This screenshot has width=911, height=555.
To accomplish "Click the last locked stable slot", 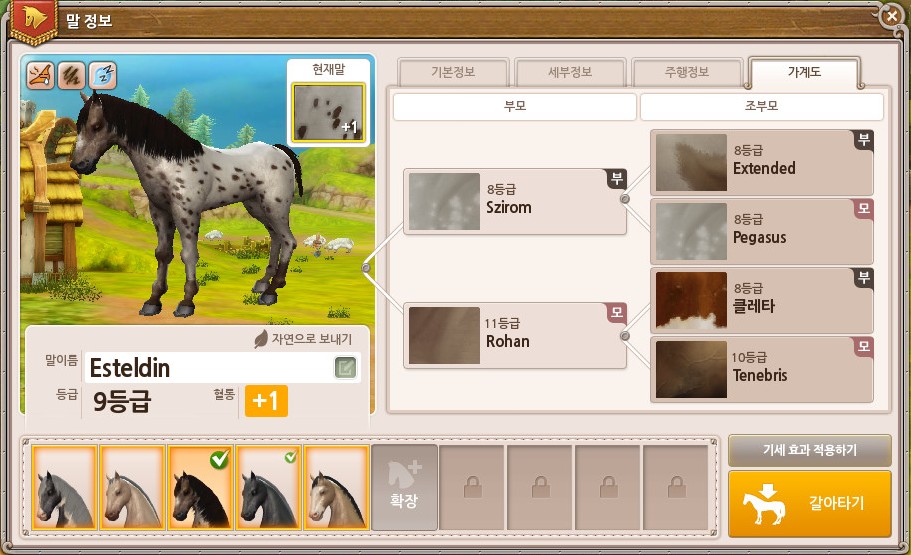I will point(676,487).
